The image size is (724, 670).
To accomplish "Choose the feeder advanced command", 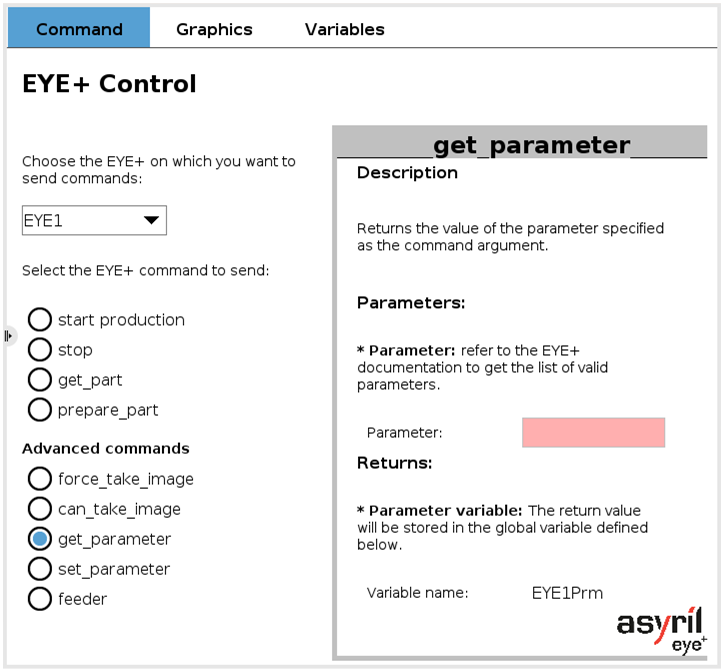I will point(40,599).
